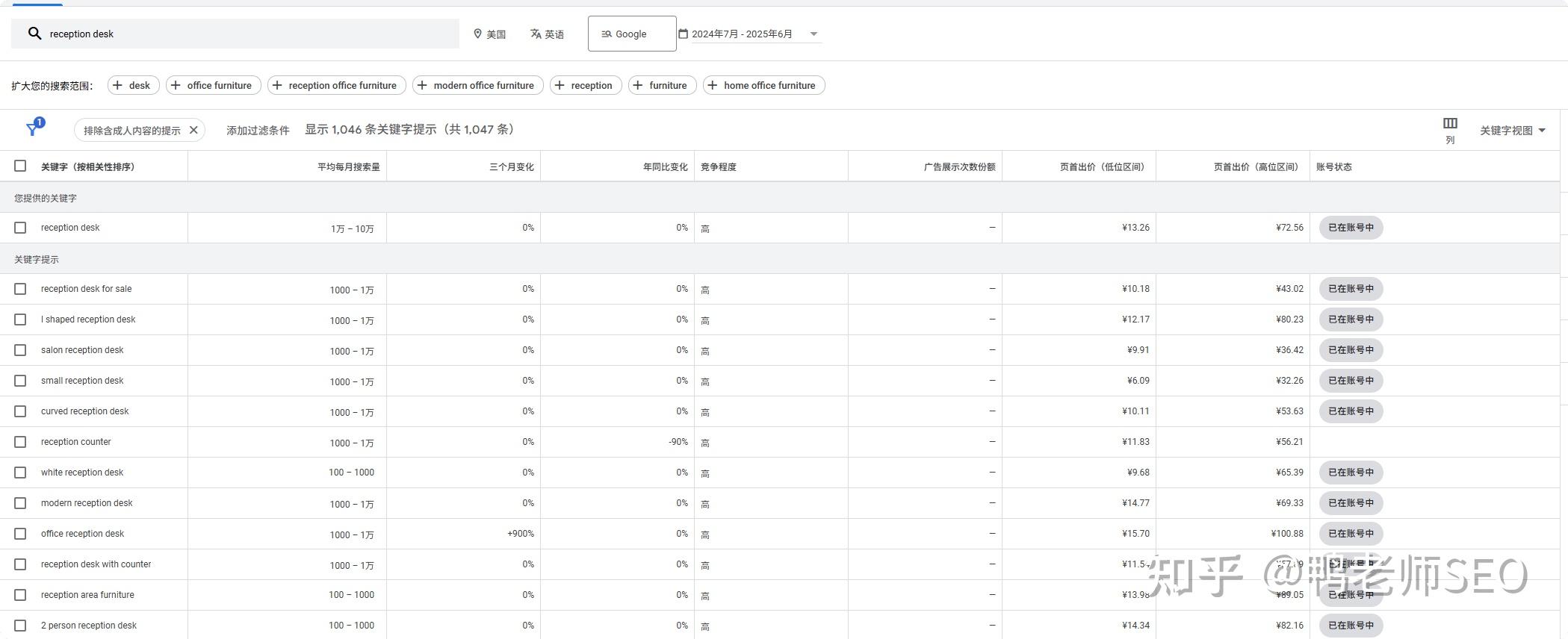The width and height of the screenshot is (1568, 639).
Task: Click the +900% three-month change value
Action: click(x=521, y=534)
